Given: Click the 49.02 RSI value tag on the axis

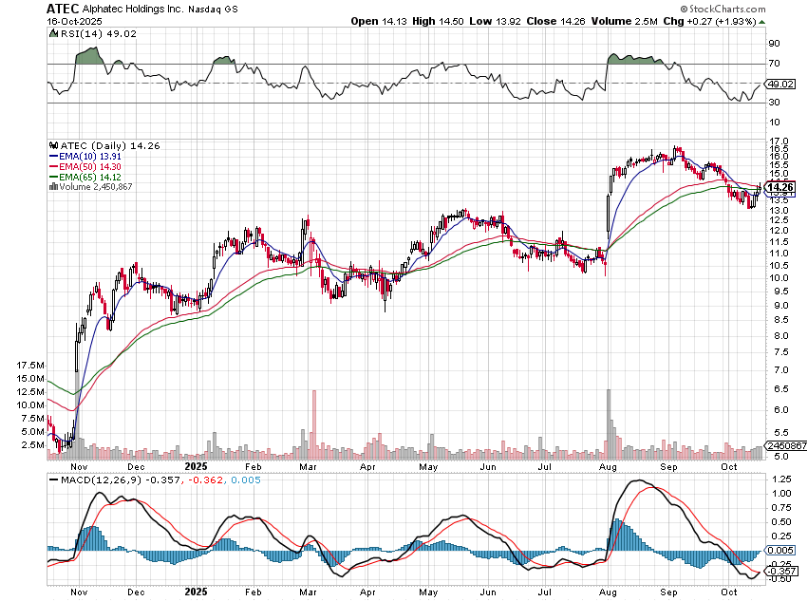Looking at the screenshot, I should (780, 84).
